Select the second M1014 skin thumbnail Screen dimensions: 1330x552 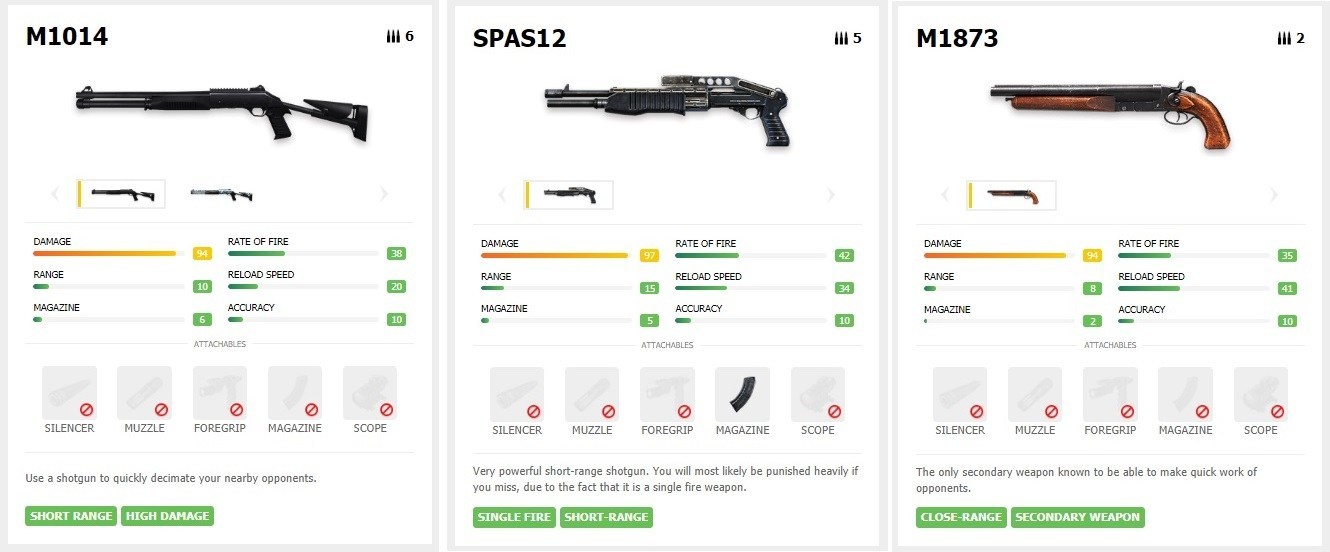click(221, 194)
